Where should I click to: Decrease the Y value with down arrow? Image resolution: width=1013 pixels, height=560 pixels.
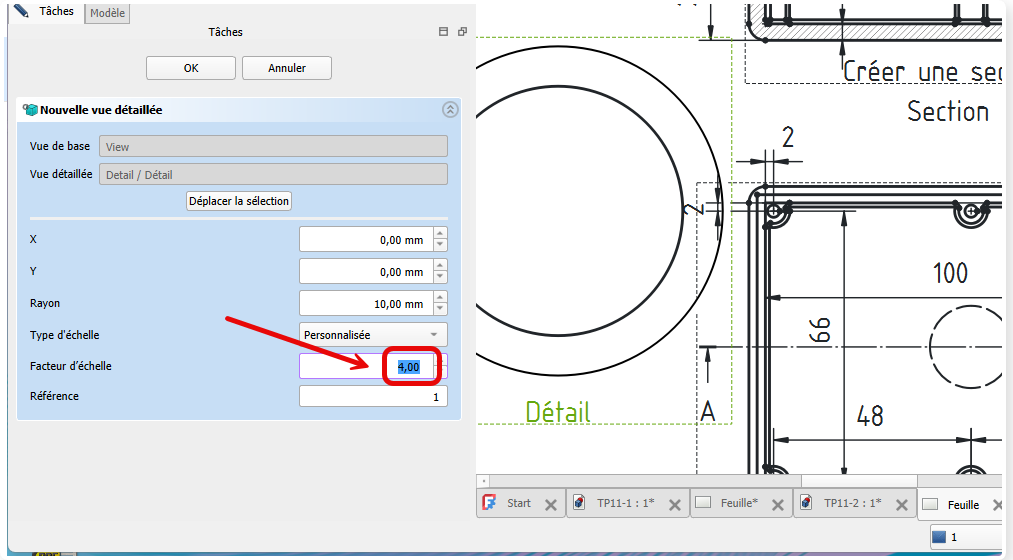(x=440, y=277)
